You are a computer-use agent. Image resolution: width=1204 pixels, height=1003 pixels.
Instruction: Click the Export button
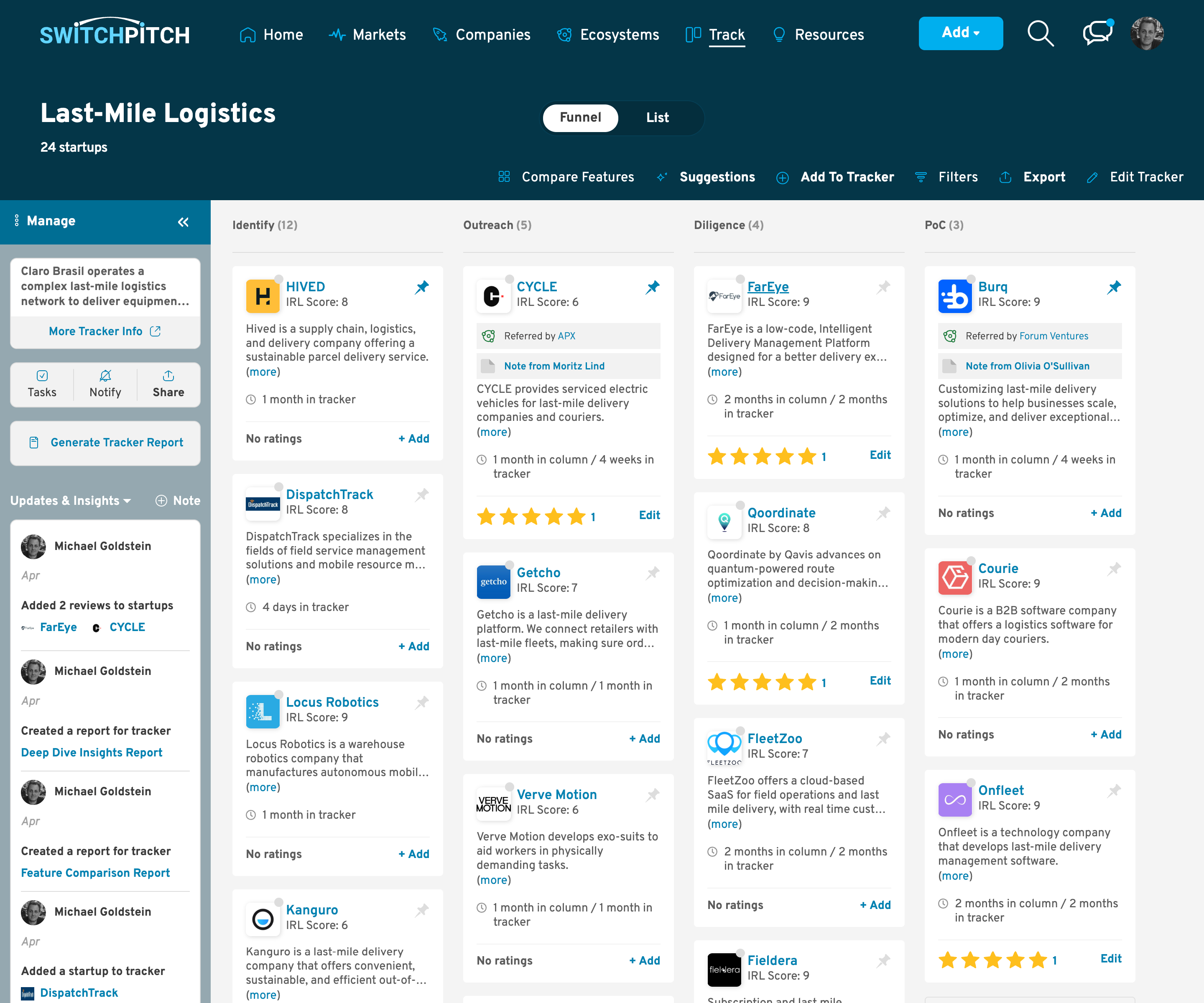(1032, 177)
